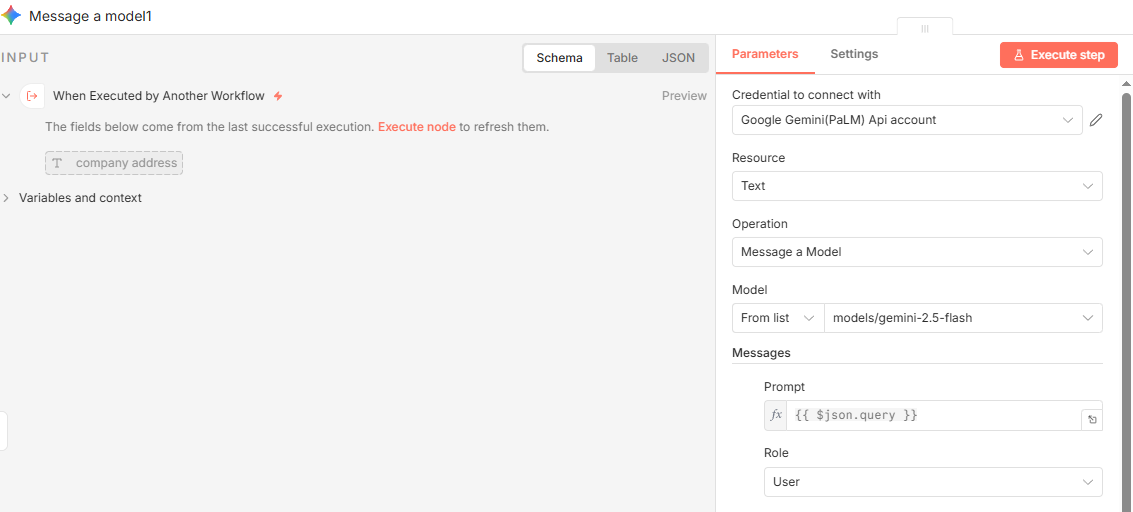Click the lightning bolt trigger icon

278,96
